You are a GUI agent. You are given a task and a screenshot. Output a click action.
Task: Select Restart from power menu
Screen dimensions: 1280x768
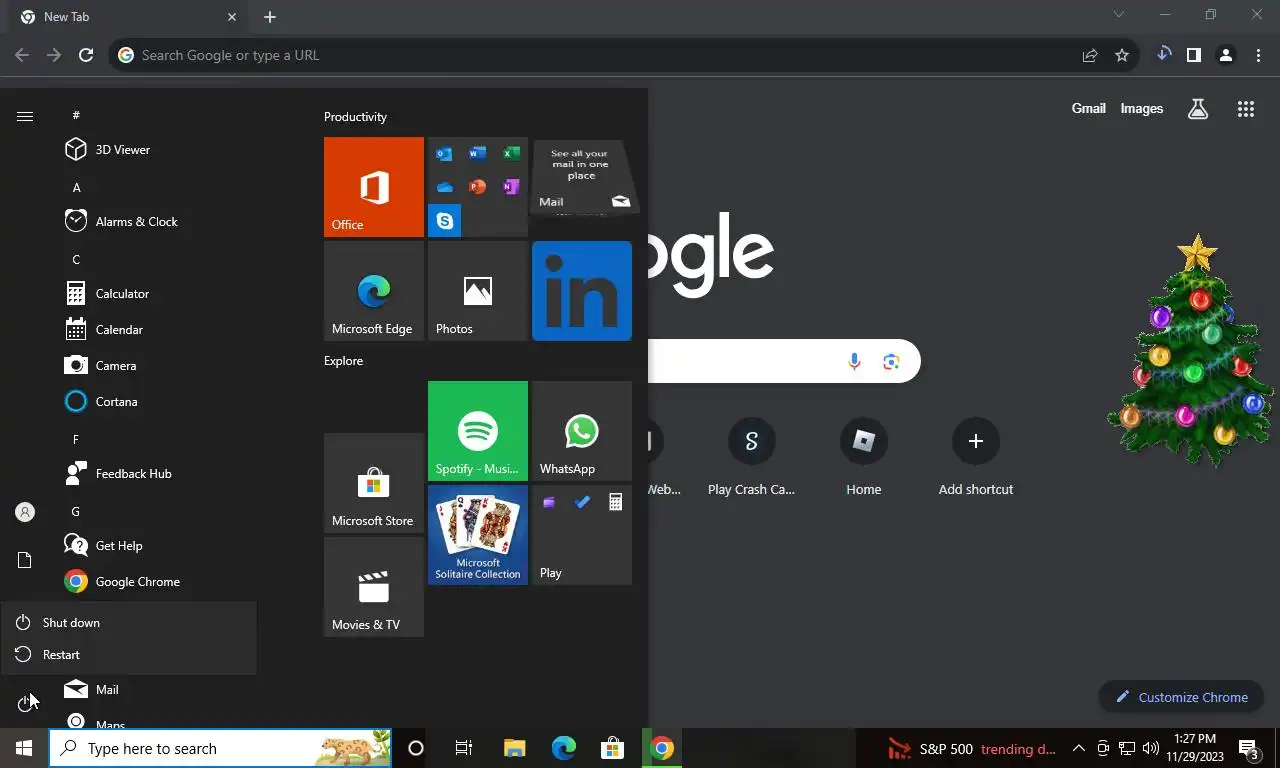click(x=128, y=654)
